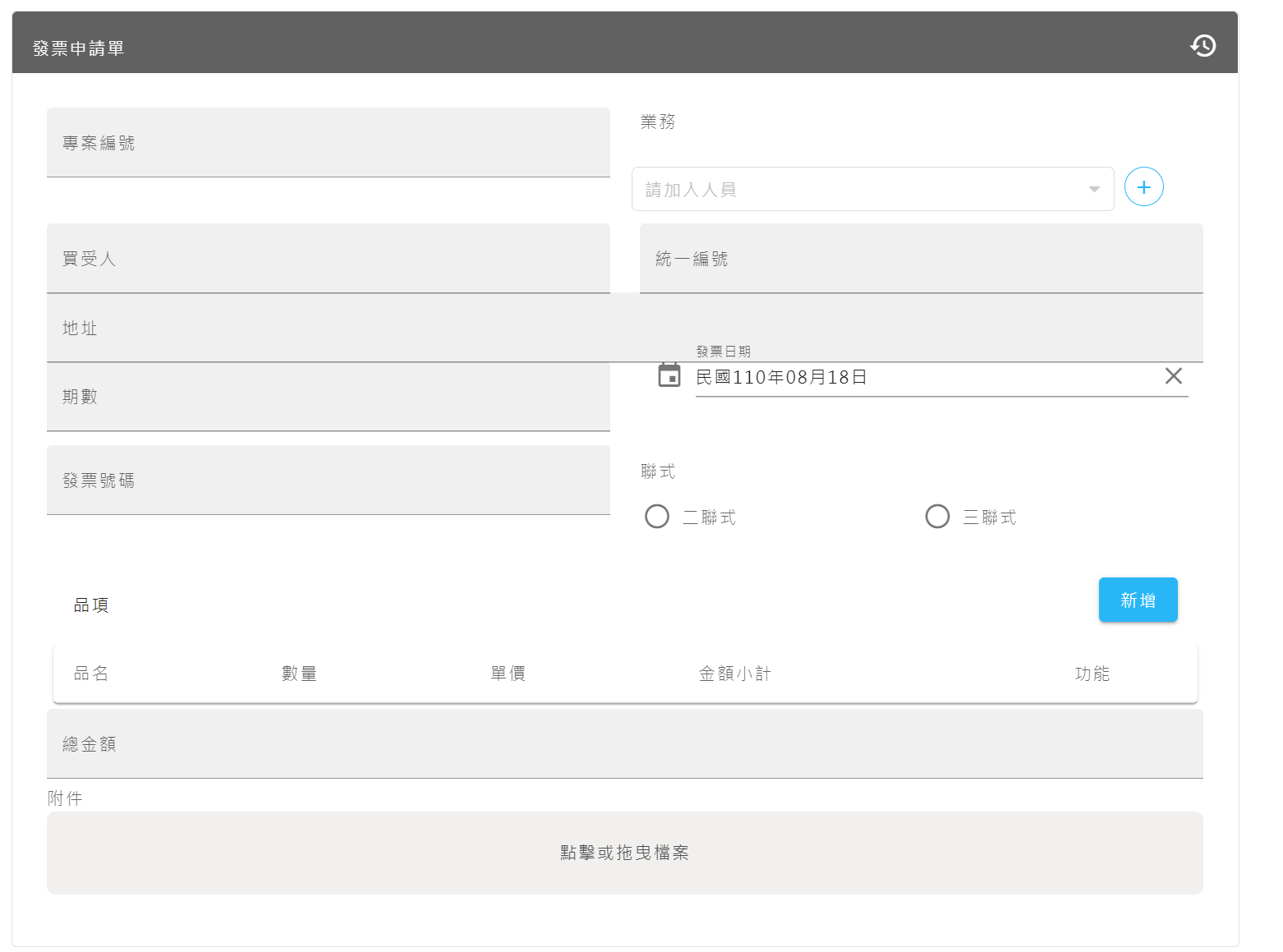Enter the 發票號碼 field

pyautogui.click(x=328, y=481)
